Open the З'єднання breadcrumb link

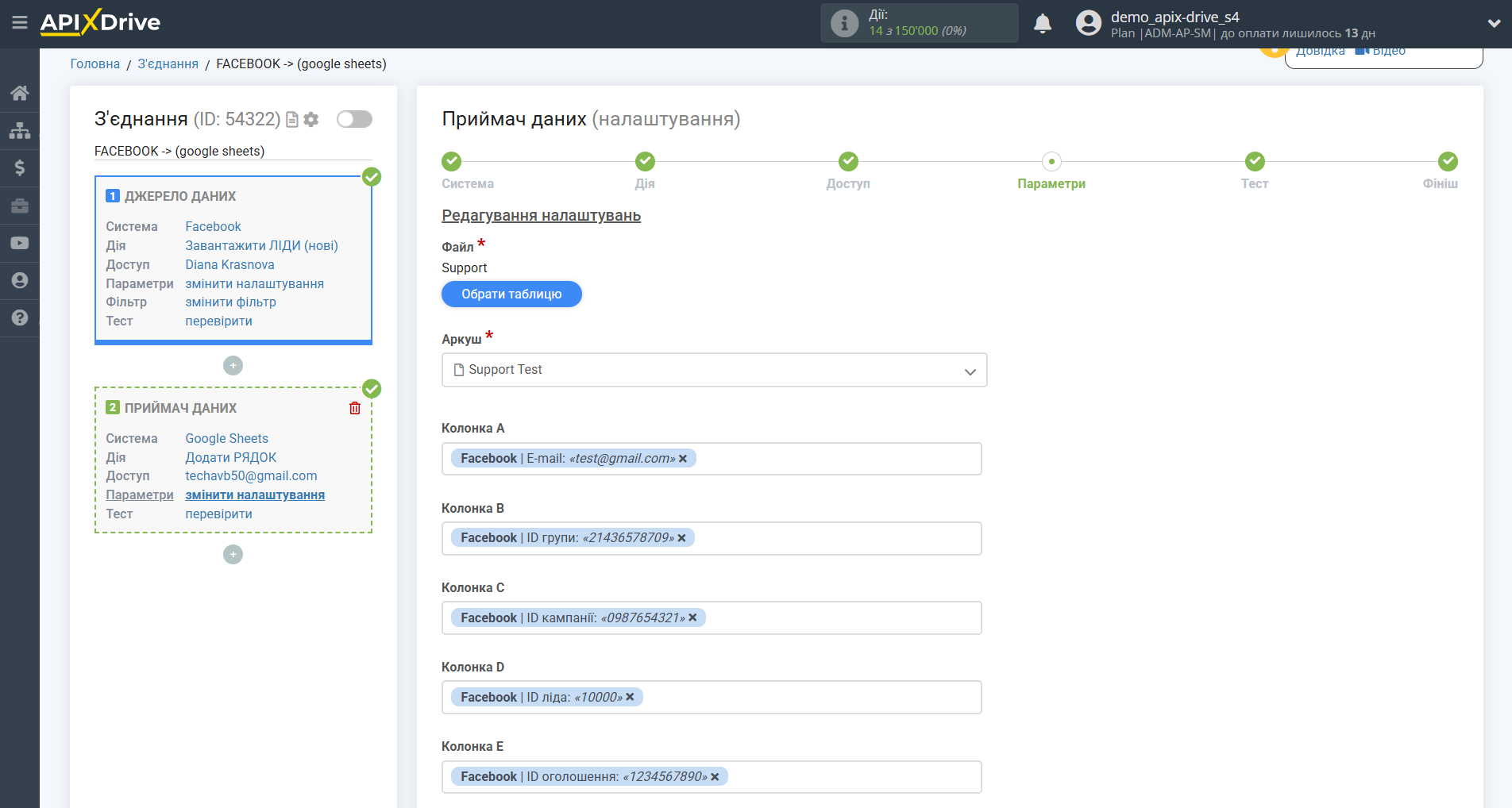pyautogui.click(x=168, y=64)
